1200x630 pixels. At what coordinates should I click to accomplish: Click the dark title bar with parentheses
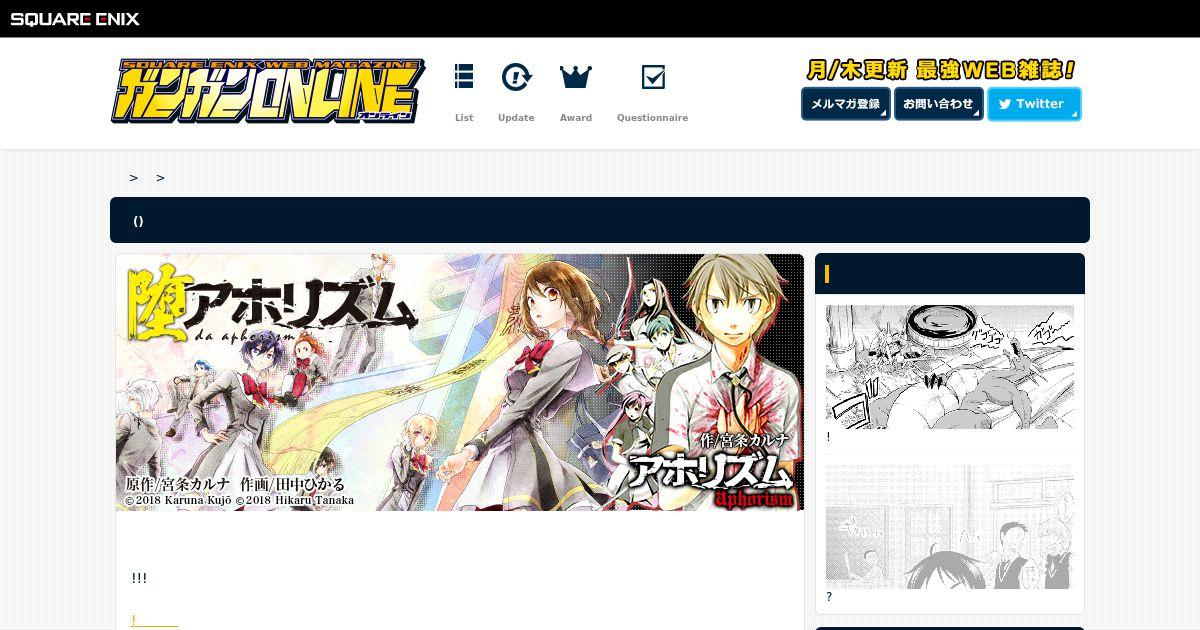pyautogui.click(x=600, y=220)
